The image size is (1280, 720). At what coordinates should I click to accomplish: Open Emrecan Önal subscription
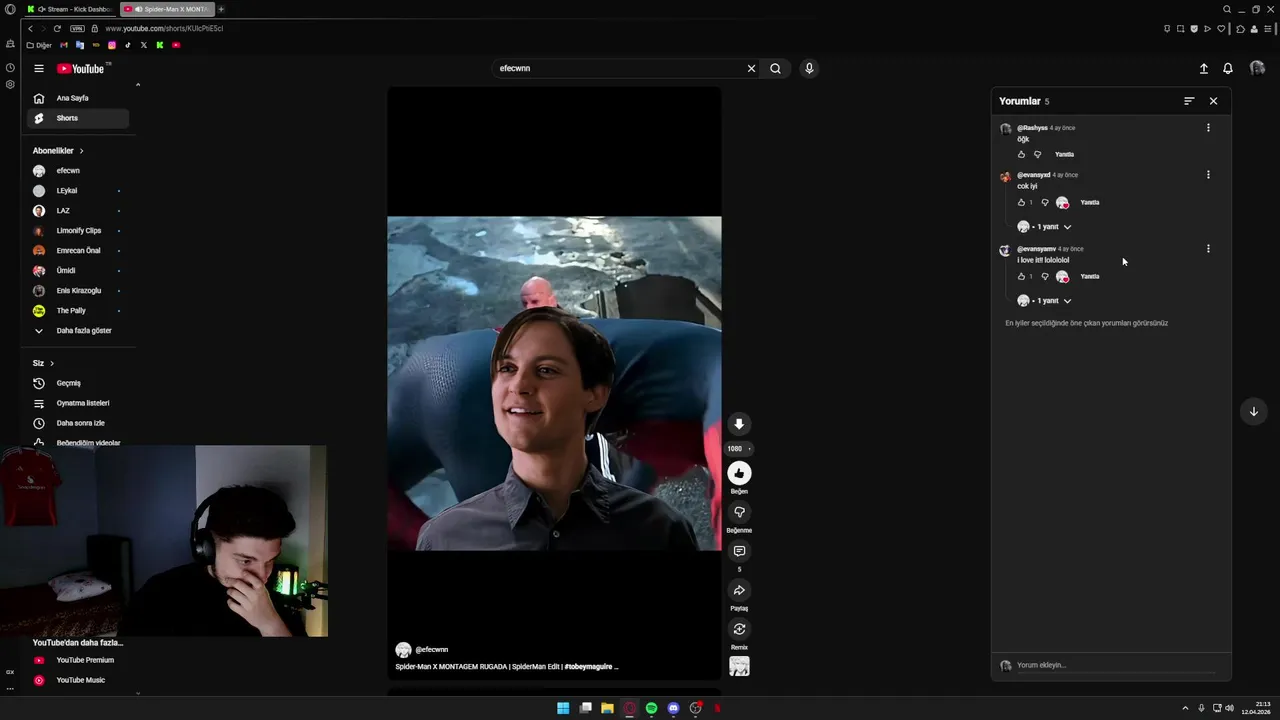[78, 251]
